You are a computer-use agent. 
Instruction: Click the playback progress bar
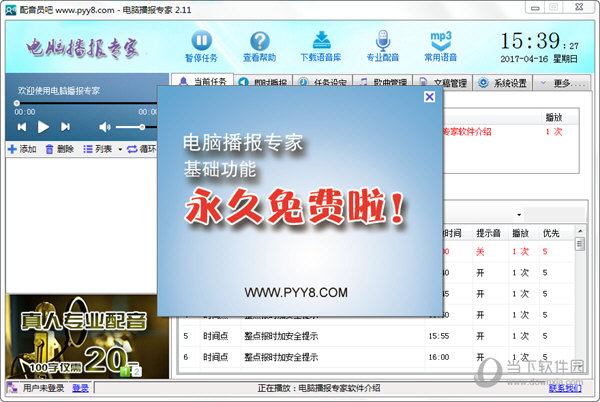[86, 103]
